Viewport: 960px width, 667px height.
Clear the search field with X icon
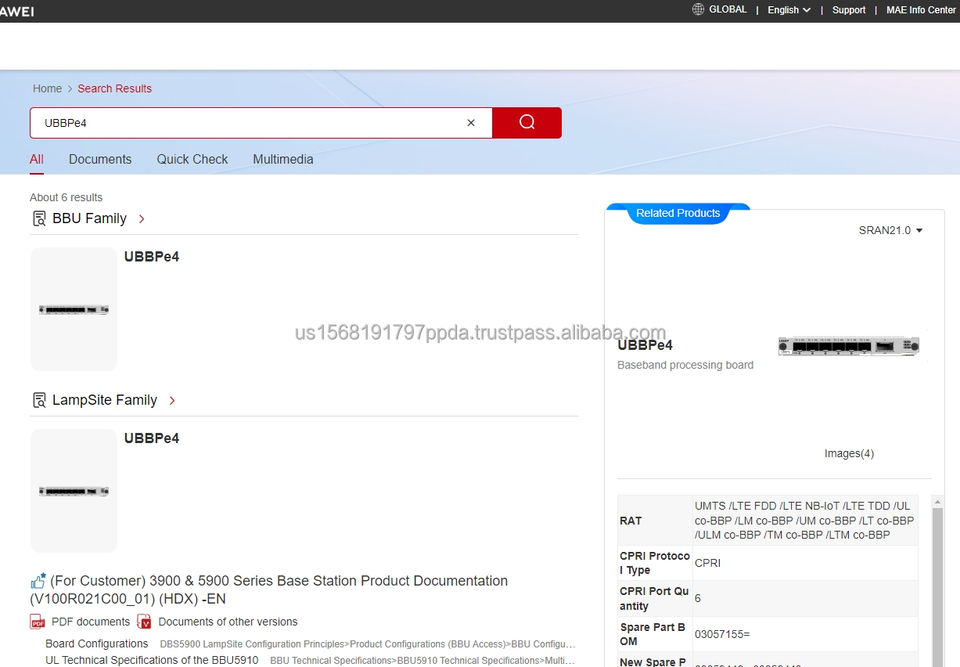tap(471, 123)
